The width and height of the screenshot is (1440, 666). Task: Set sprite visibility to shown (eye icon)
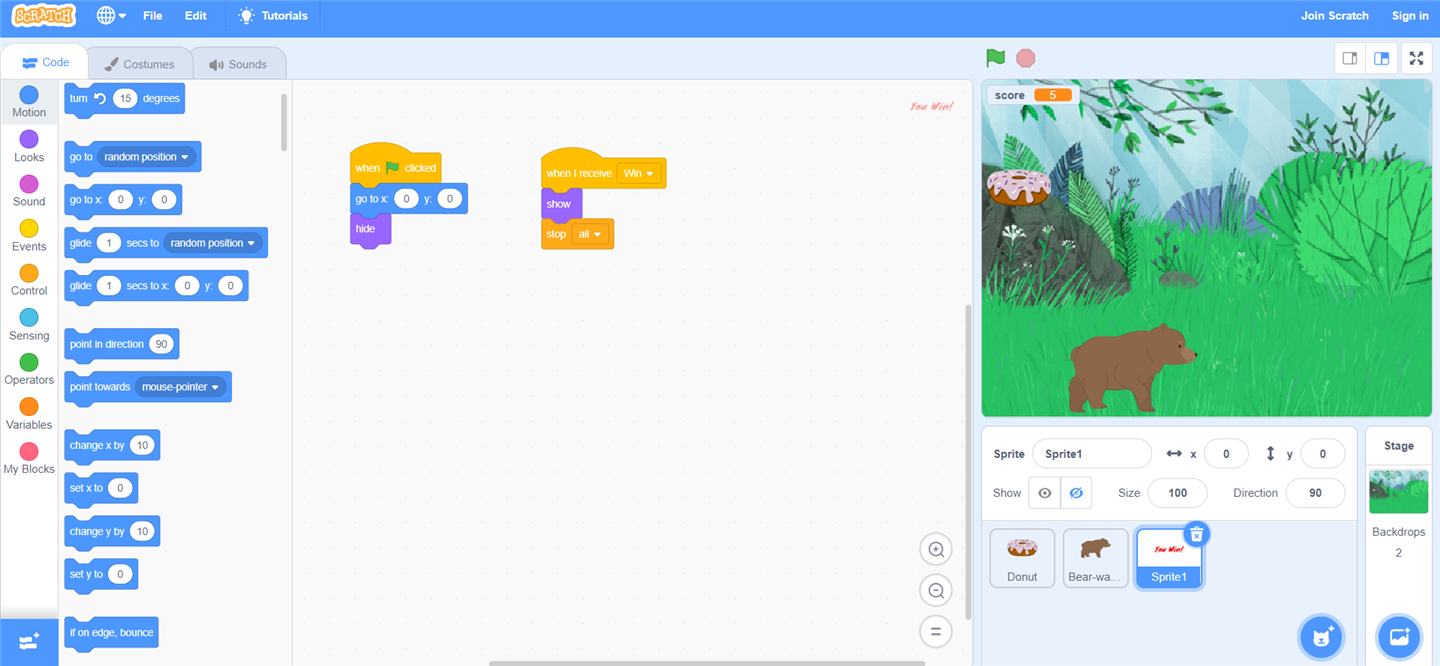click(x=1044, y=493)
